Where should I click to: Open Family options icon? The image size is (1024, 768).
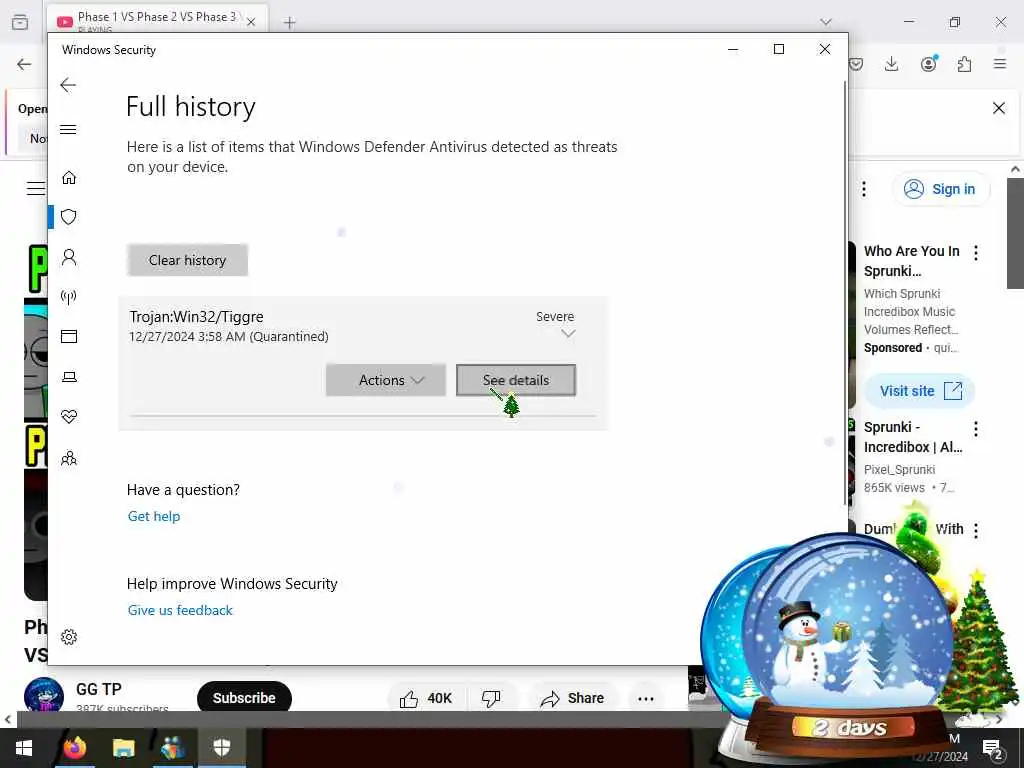coord(69,458)
